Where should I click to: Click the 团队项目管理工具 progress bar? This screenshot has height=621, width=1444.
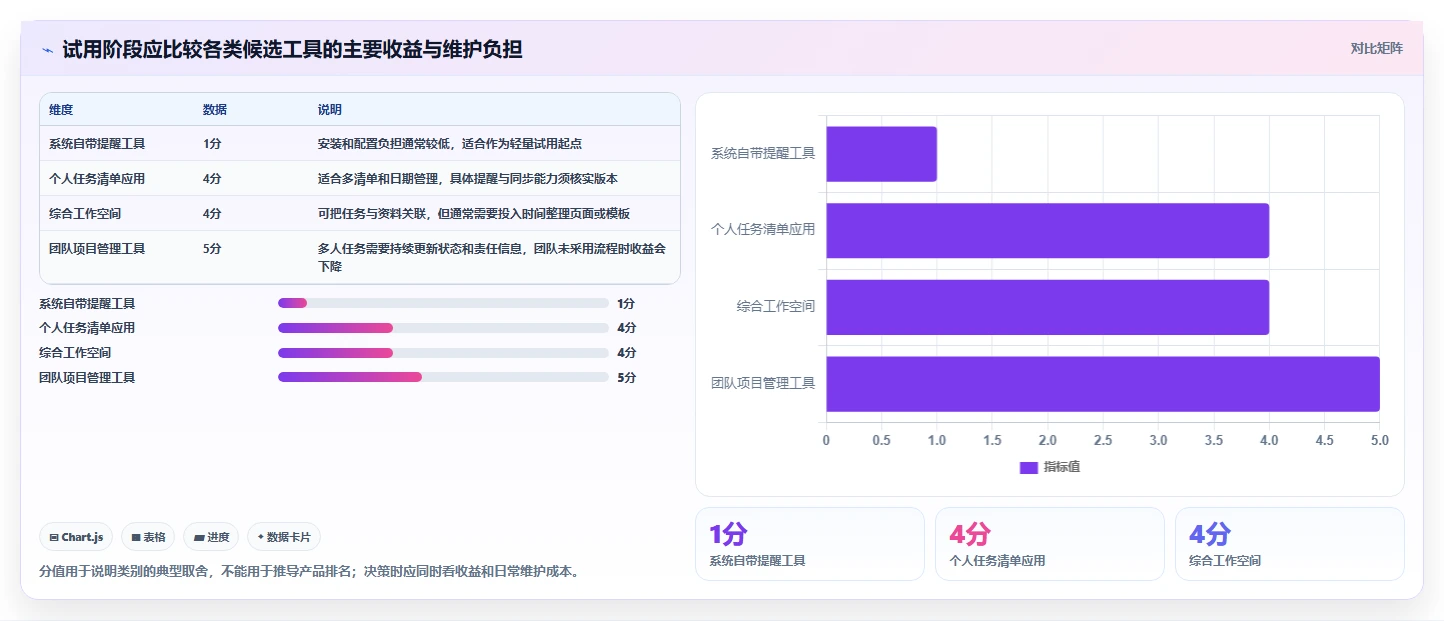(x=443, y=377)
